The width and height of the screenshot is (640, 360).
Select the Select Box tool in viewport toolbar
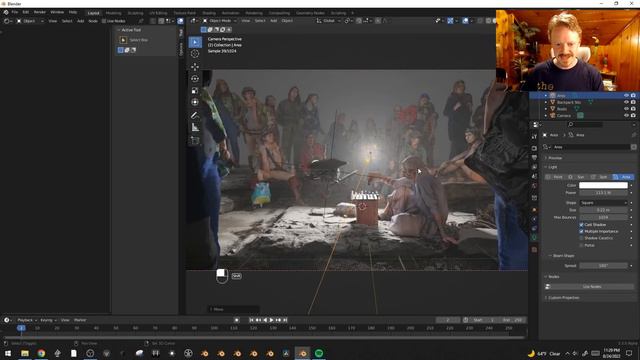click(x=195, y=42)
